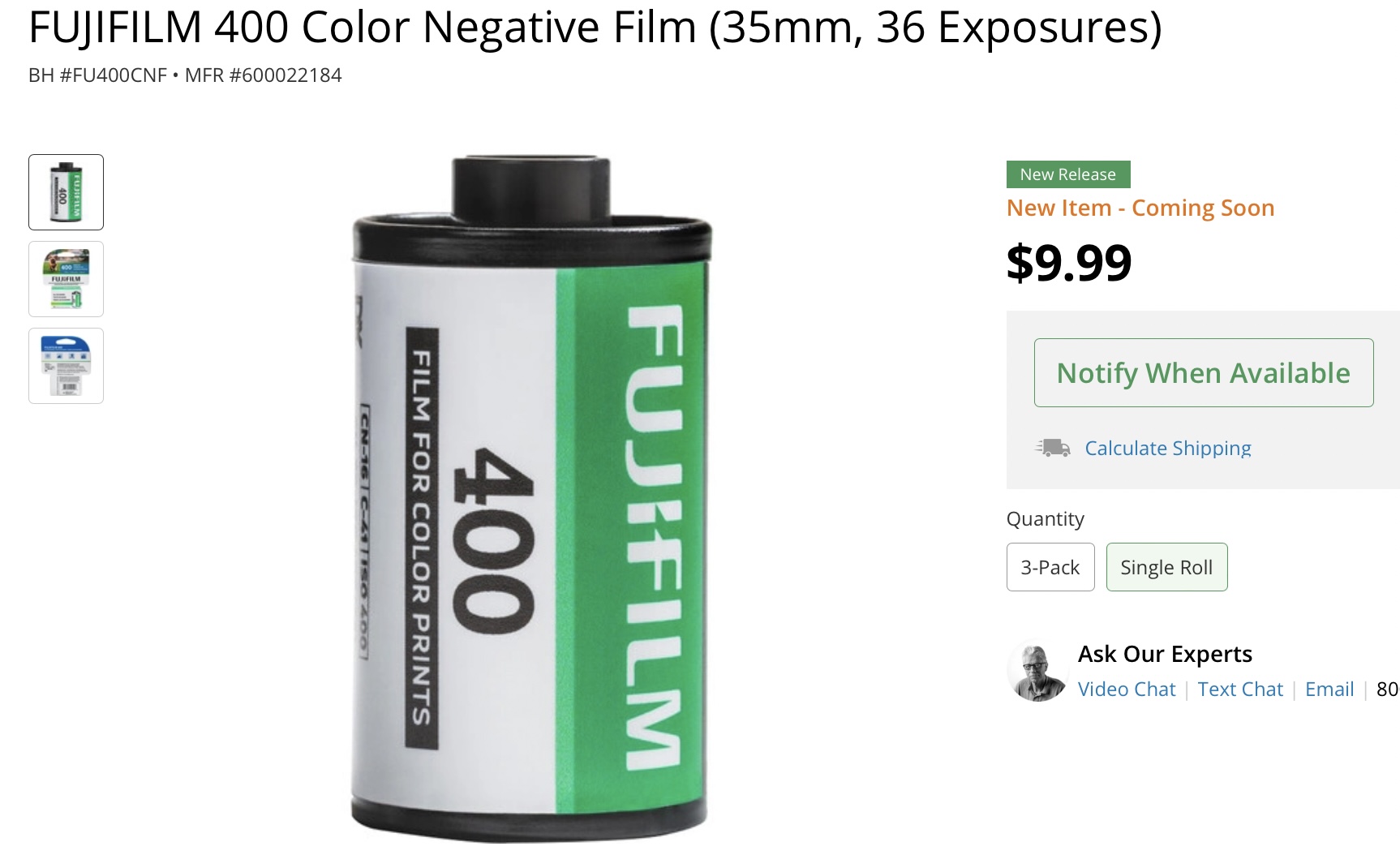Click the New Item - Coming Soon text
The image size is (1400, 855).
1140,208
